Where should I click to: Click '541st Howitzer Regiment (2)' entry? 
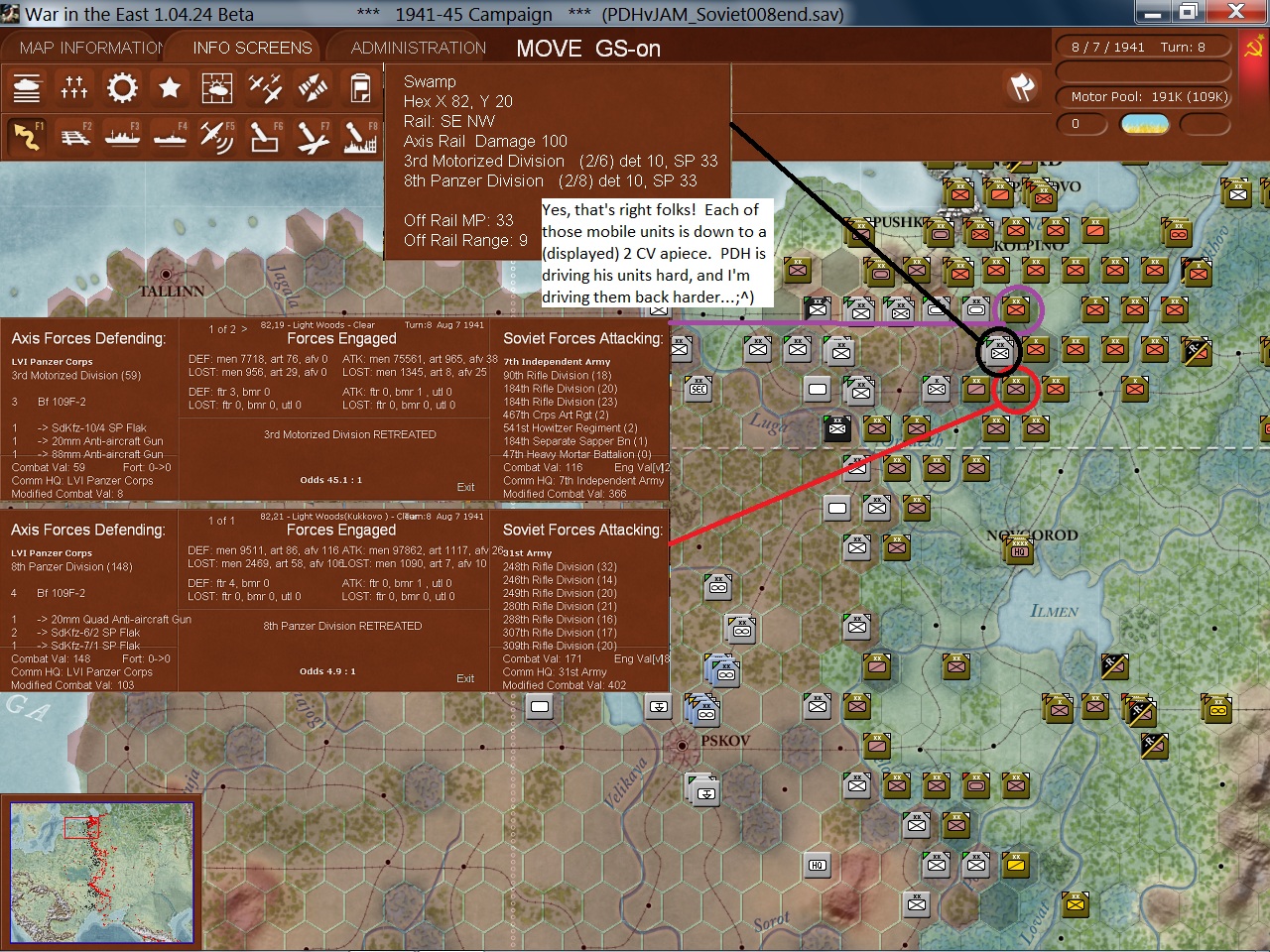tap(571, 427)
